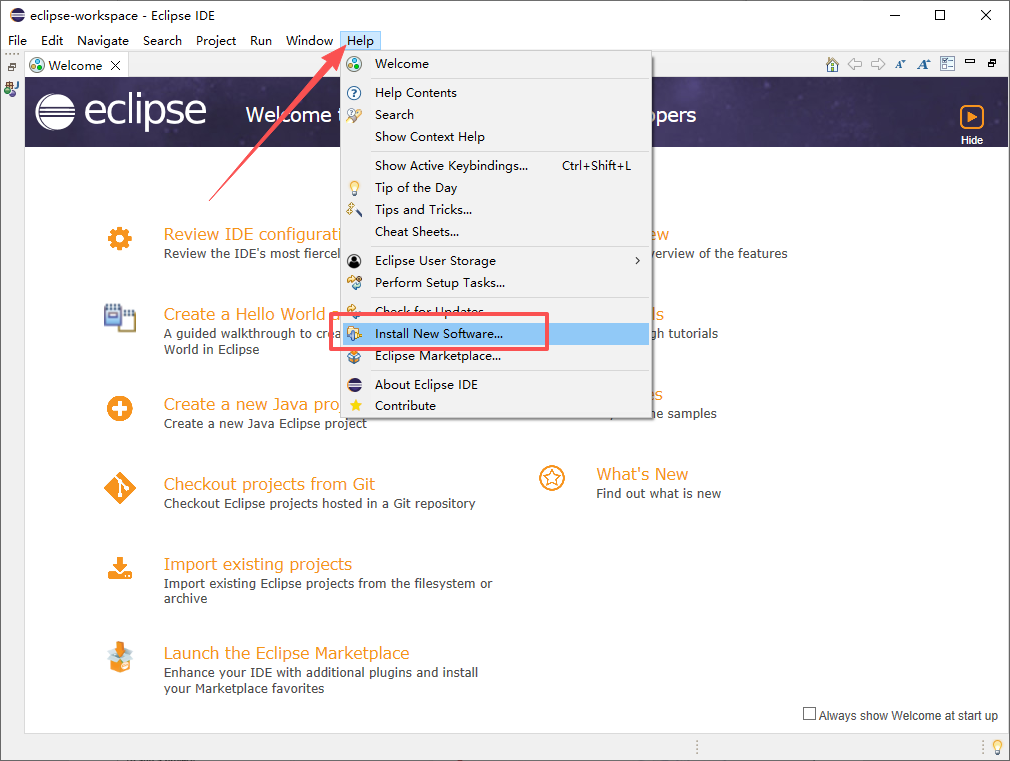
Task: Open Import existing projects link
Action: coord(258,564)
